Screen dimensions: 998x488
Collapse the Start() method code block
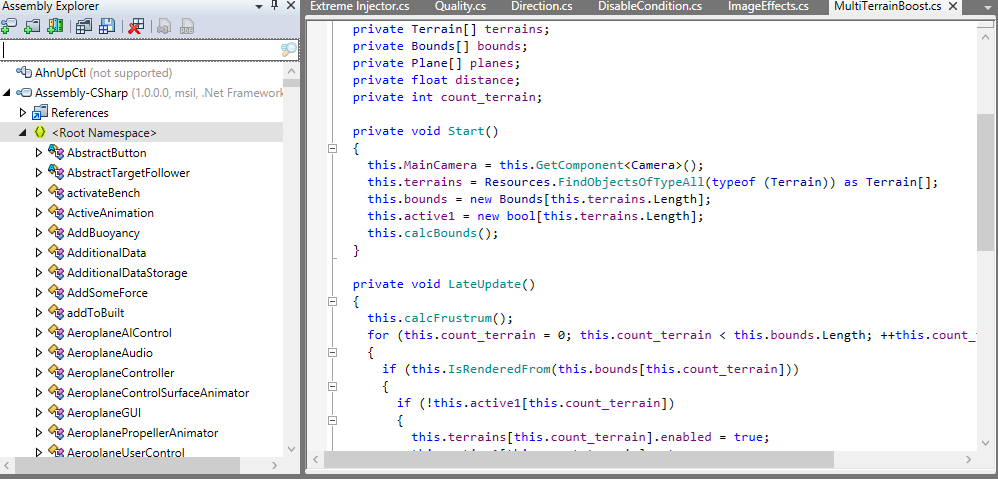[x=333, y=149]
